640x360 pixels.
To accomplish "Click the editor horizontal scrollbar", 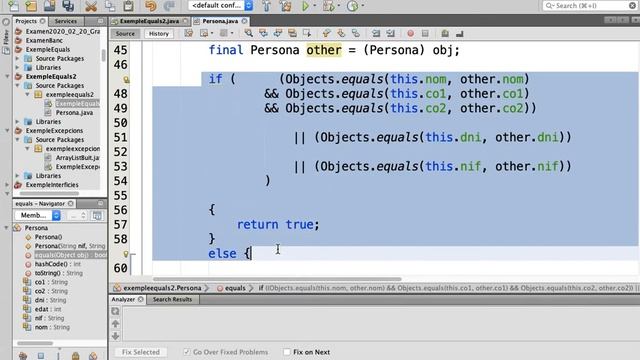I will (277, 279).
